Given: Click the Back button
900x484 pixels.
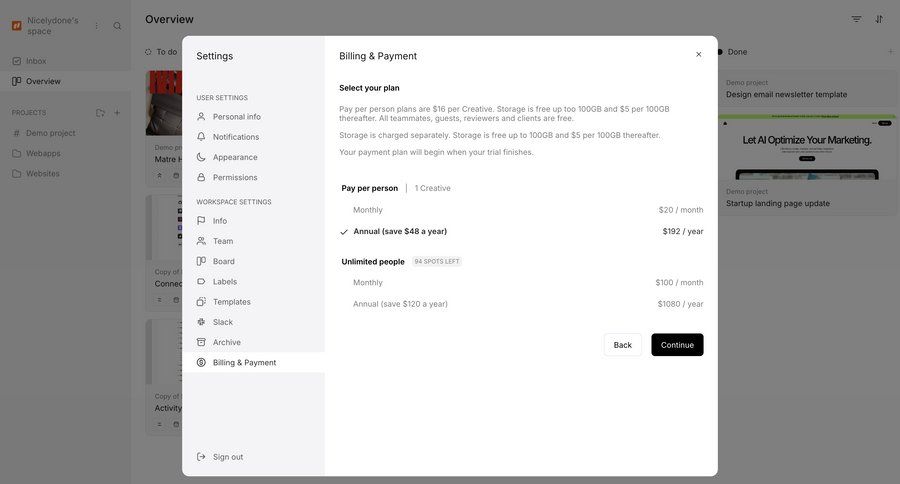Looking at the screenshot, I should click(x=622, y=345).
